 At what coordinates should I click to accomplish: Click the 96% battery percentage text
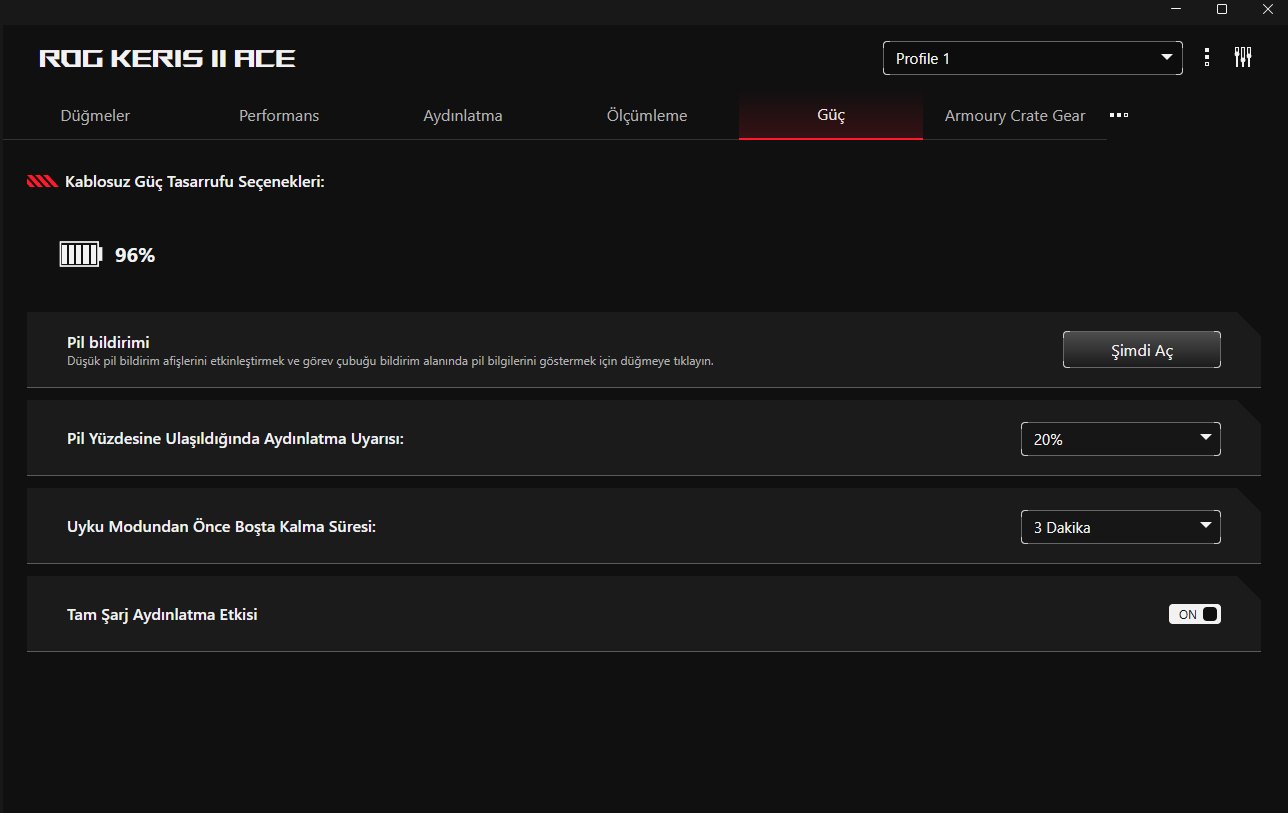pyautogui.click(x=135, y=255)
